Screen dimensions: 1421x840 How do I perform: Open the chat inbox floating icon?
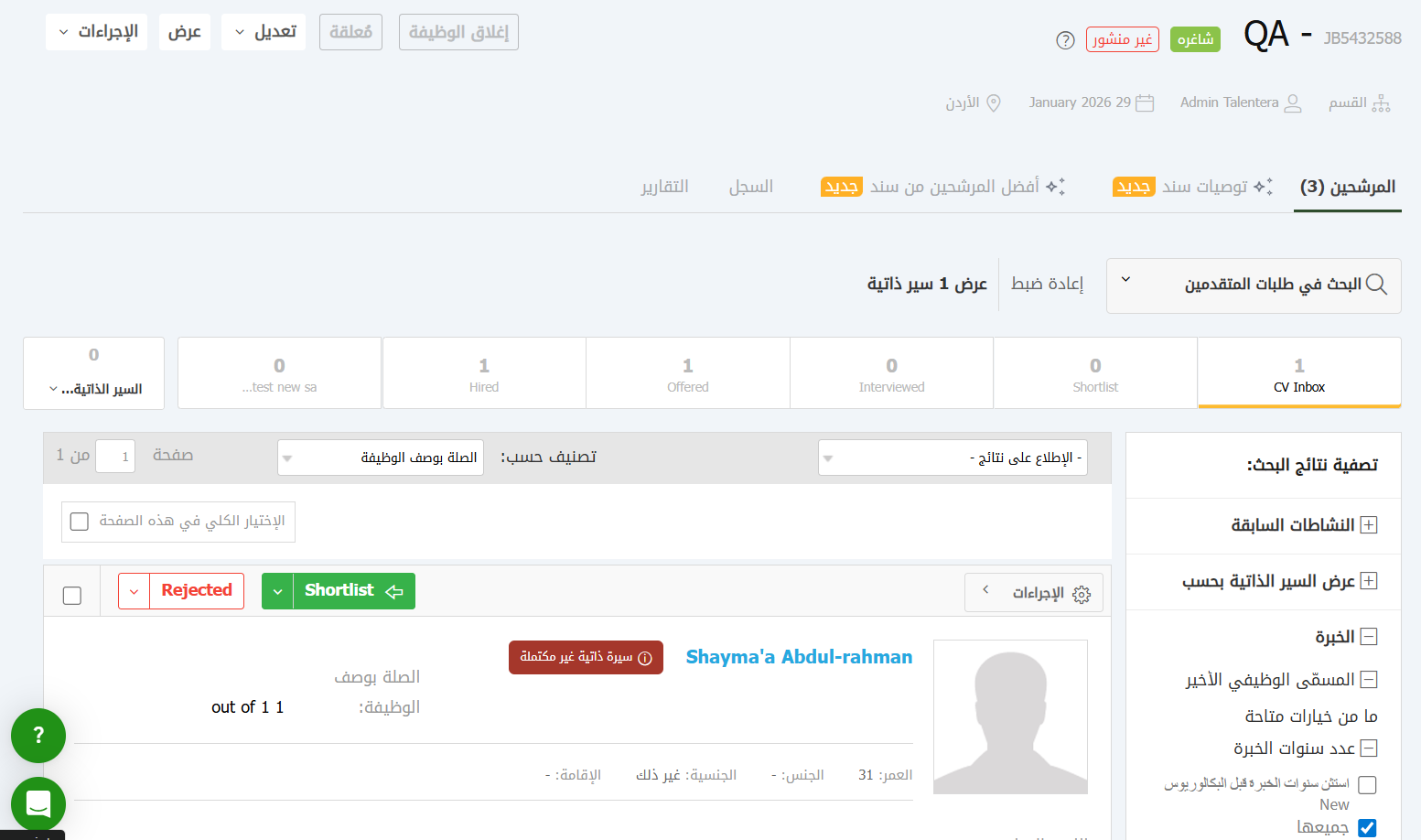(38, 803)
